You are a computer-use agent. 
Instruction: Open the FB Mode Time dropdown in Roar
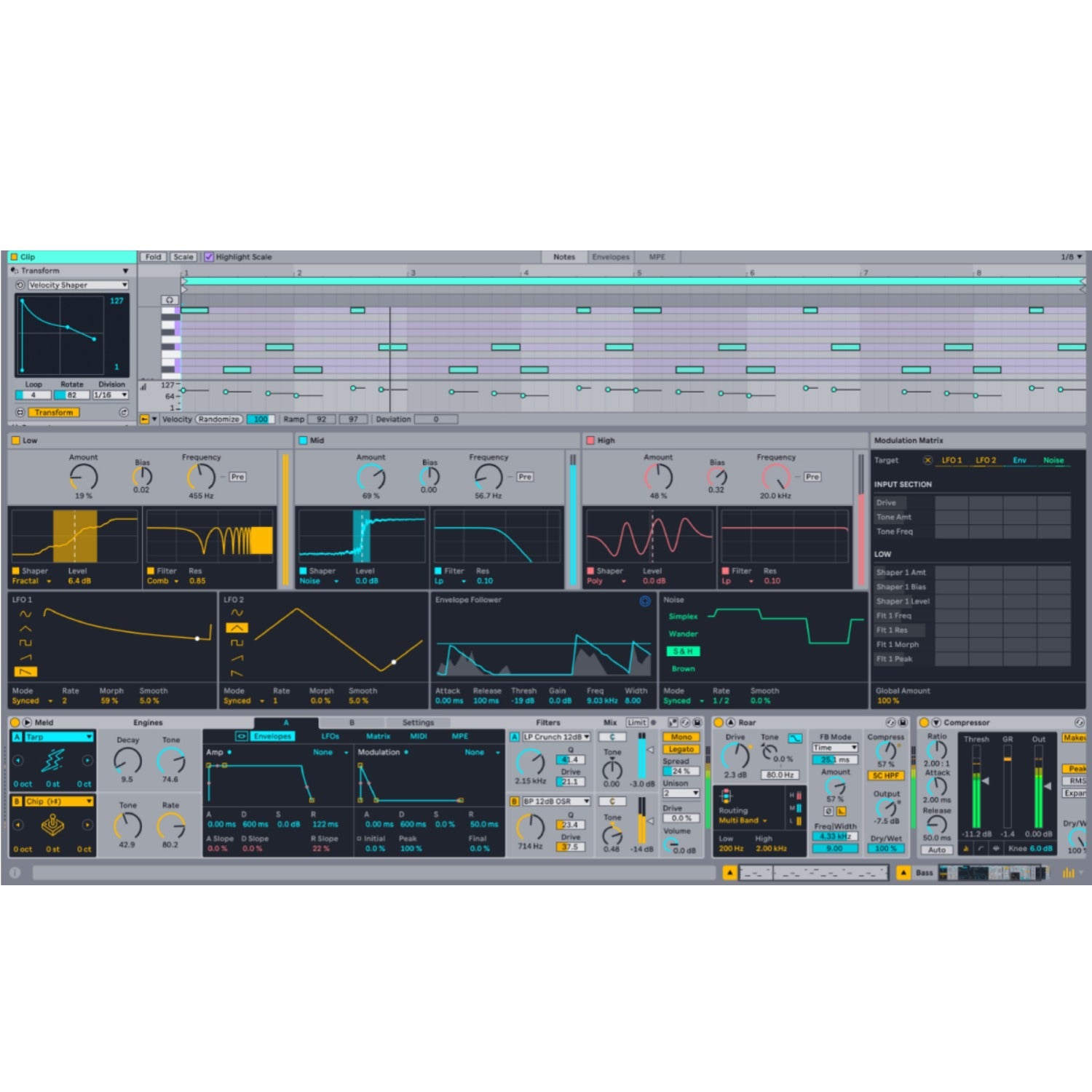[x=835, y=748]
